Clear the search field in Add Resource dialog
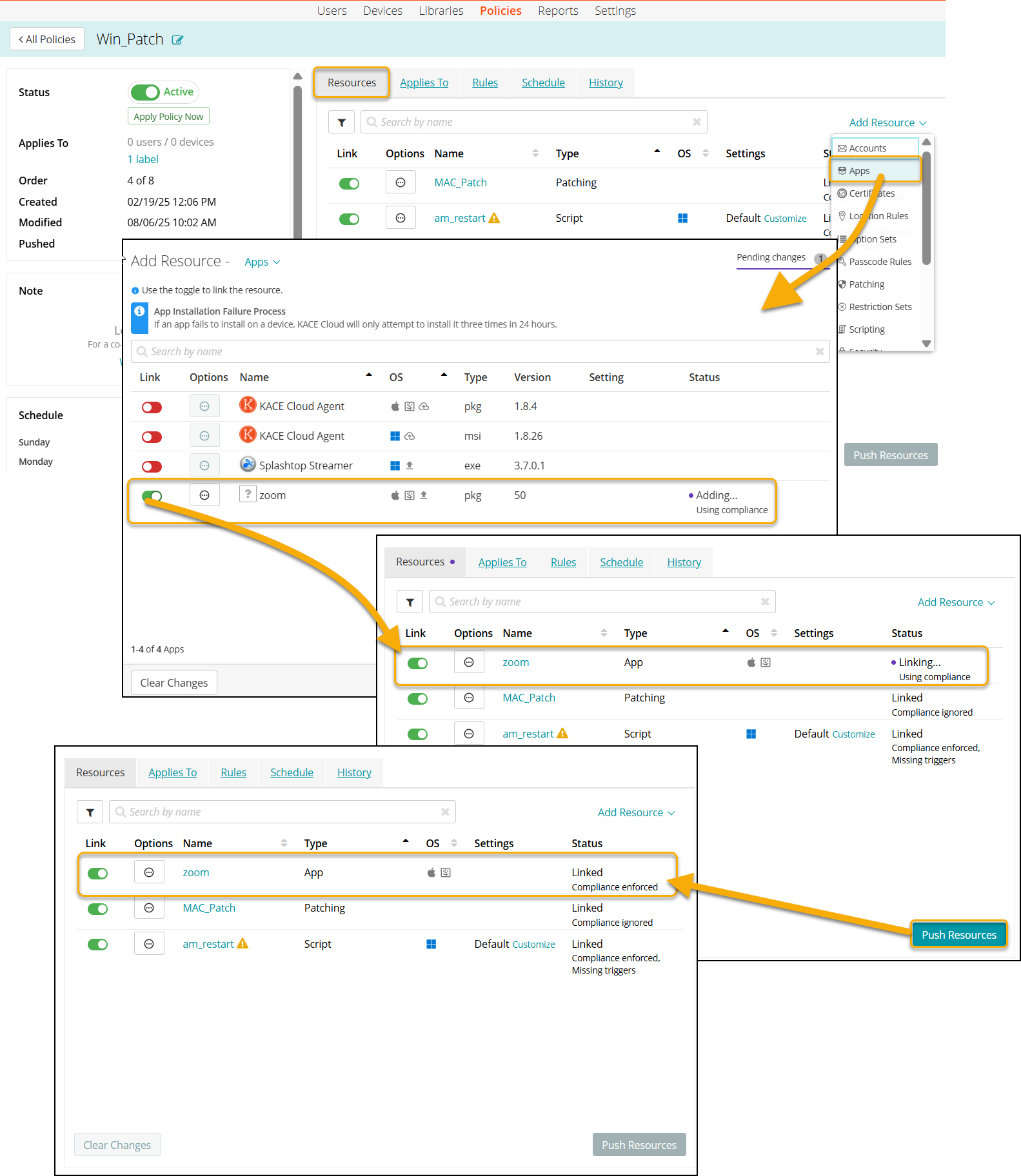 [x=819, y=351]
